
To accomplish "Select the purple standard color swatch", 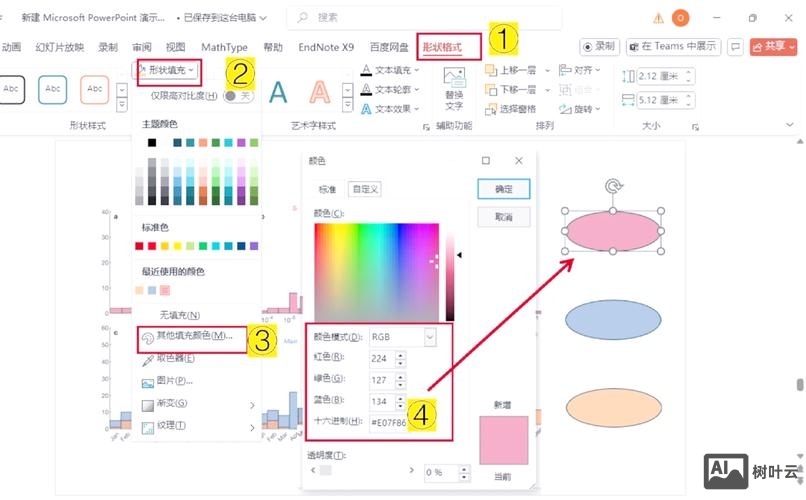I will coord(254,246).
